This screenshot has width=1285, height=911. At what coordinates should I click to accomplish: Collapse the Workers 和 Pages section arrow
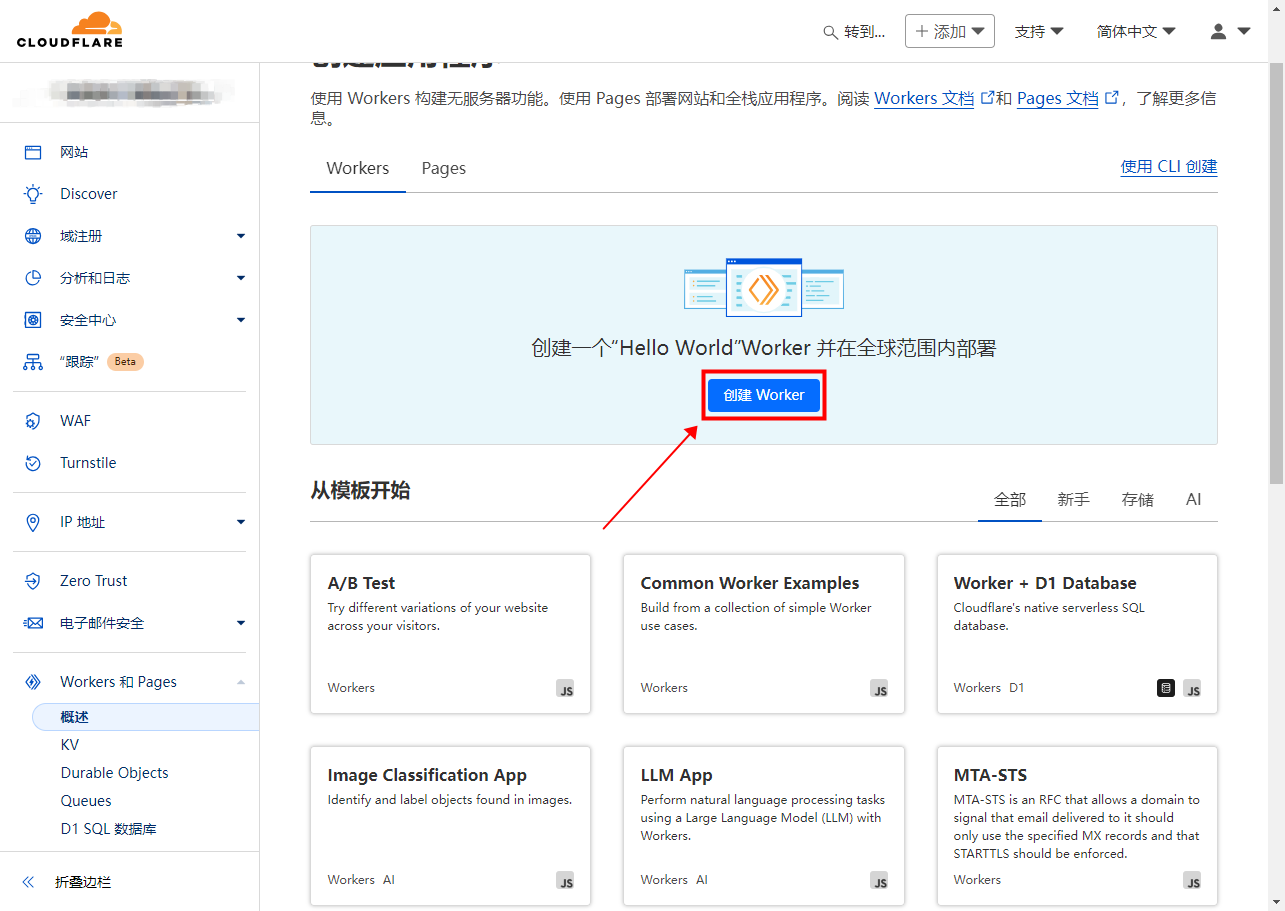pos(240,682)
